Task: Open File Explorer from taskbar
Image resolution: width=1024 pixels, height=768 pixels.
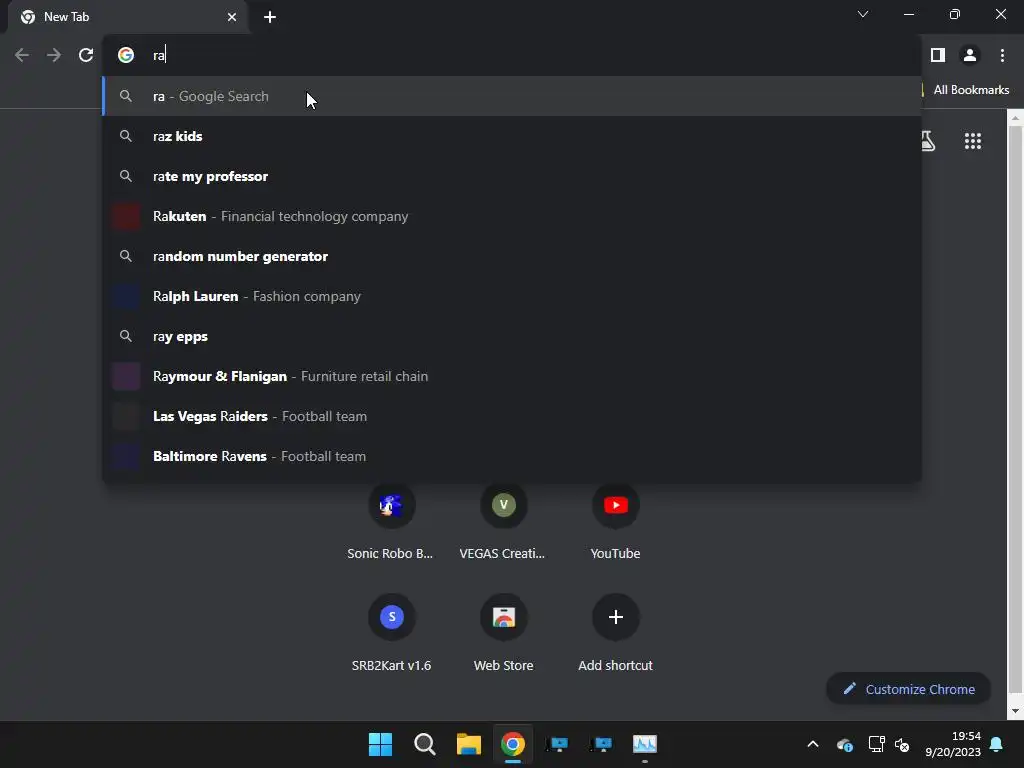Action: [469, 744]
